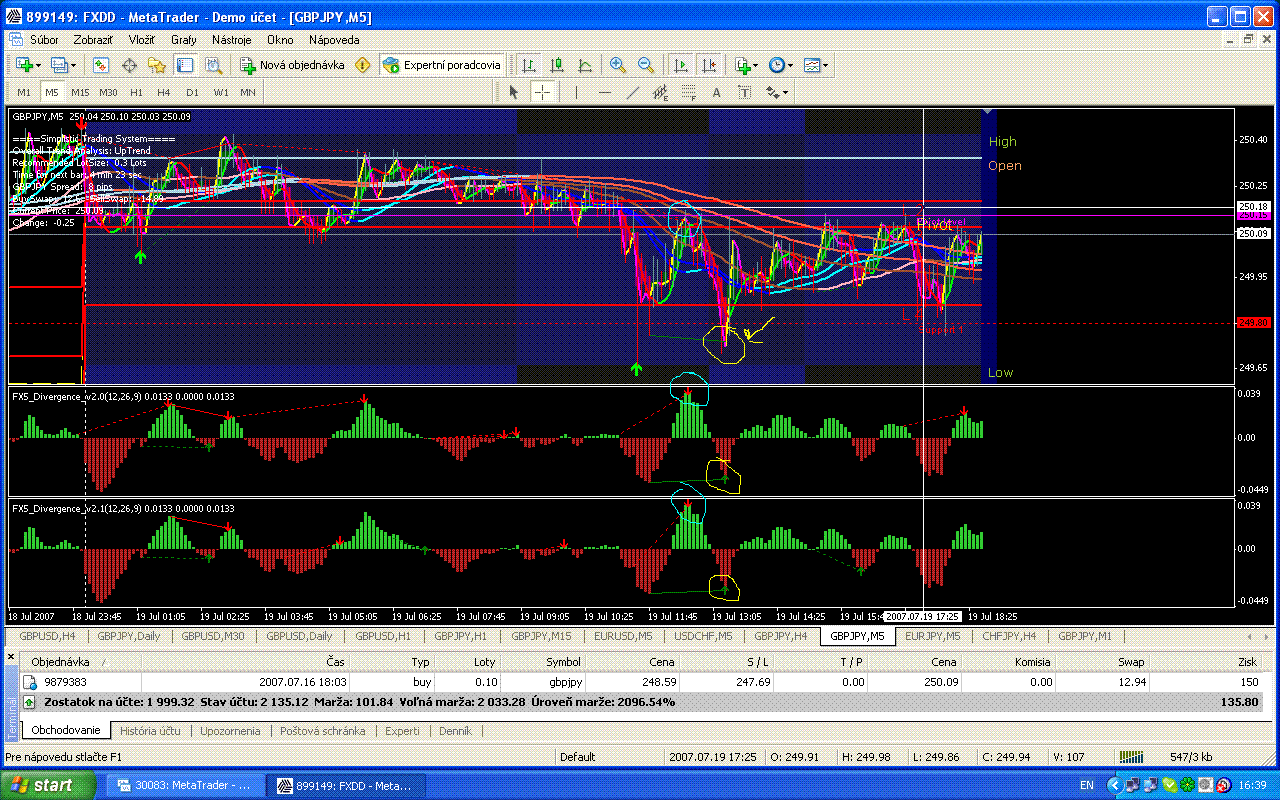Select the trendline drawing tool

632,92
